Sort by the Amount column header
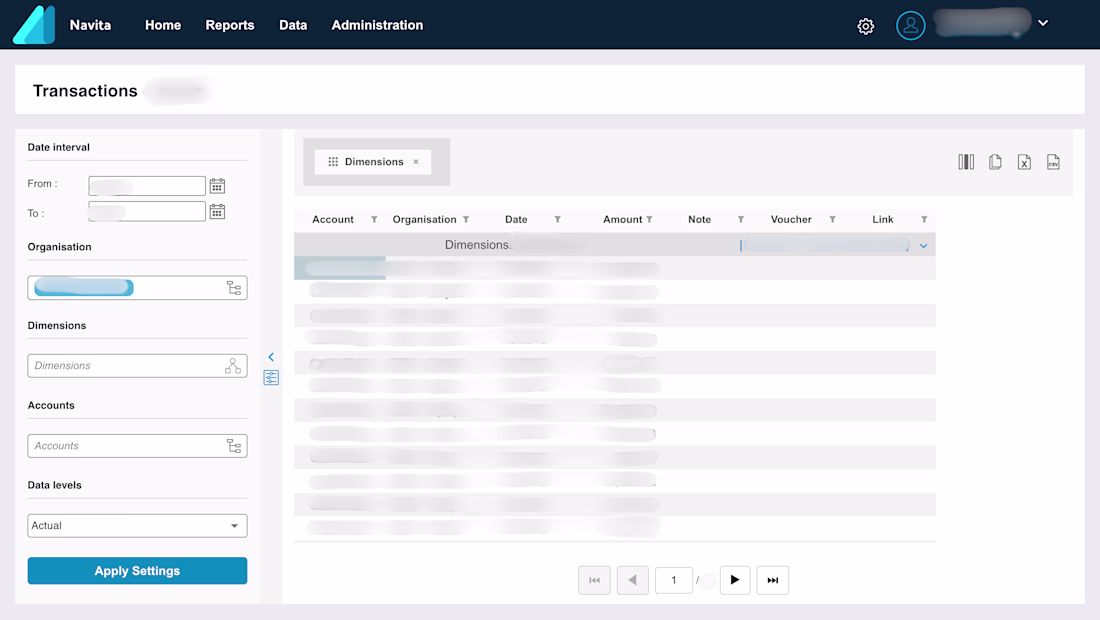 (x=622, y=220)
